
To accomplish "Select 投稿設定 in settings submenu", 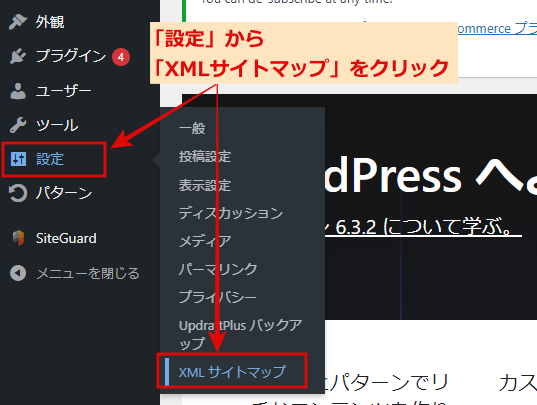I will pos(205,157).
